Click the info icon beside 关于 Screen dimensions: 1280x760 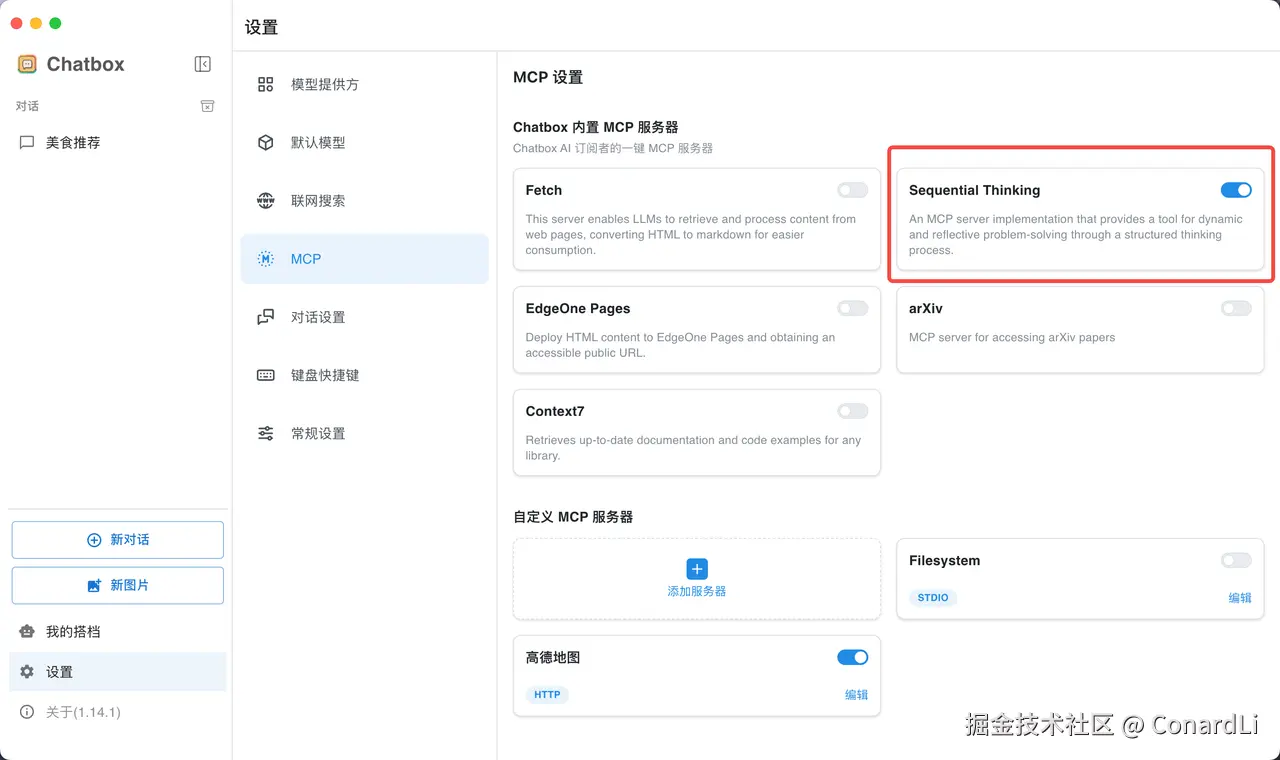(27, 712)
